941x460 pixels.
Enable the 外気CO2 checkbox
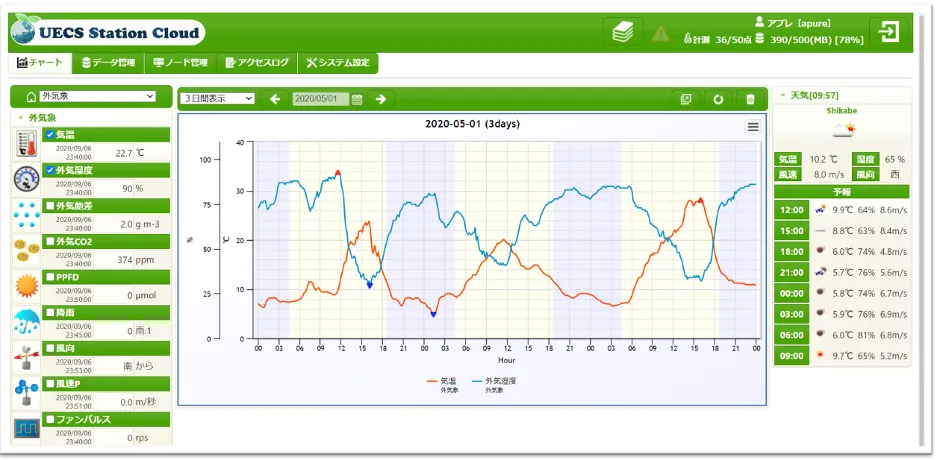pyautogui.click(x=50, y=241)
